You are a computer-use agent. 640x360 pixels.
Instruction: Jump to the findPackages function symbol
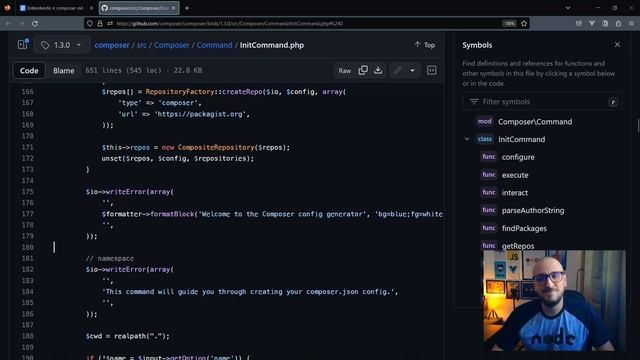pos(524,229)
